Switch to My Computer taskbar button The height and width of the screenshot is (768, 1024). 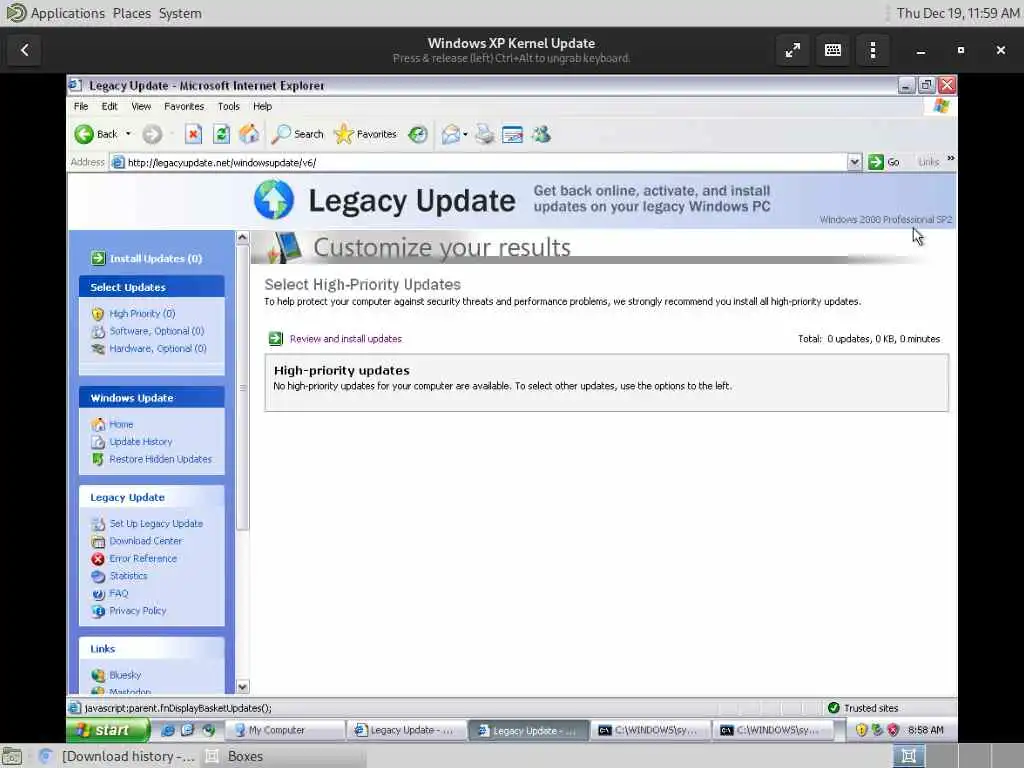285,730
